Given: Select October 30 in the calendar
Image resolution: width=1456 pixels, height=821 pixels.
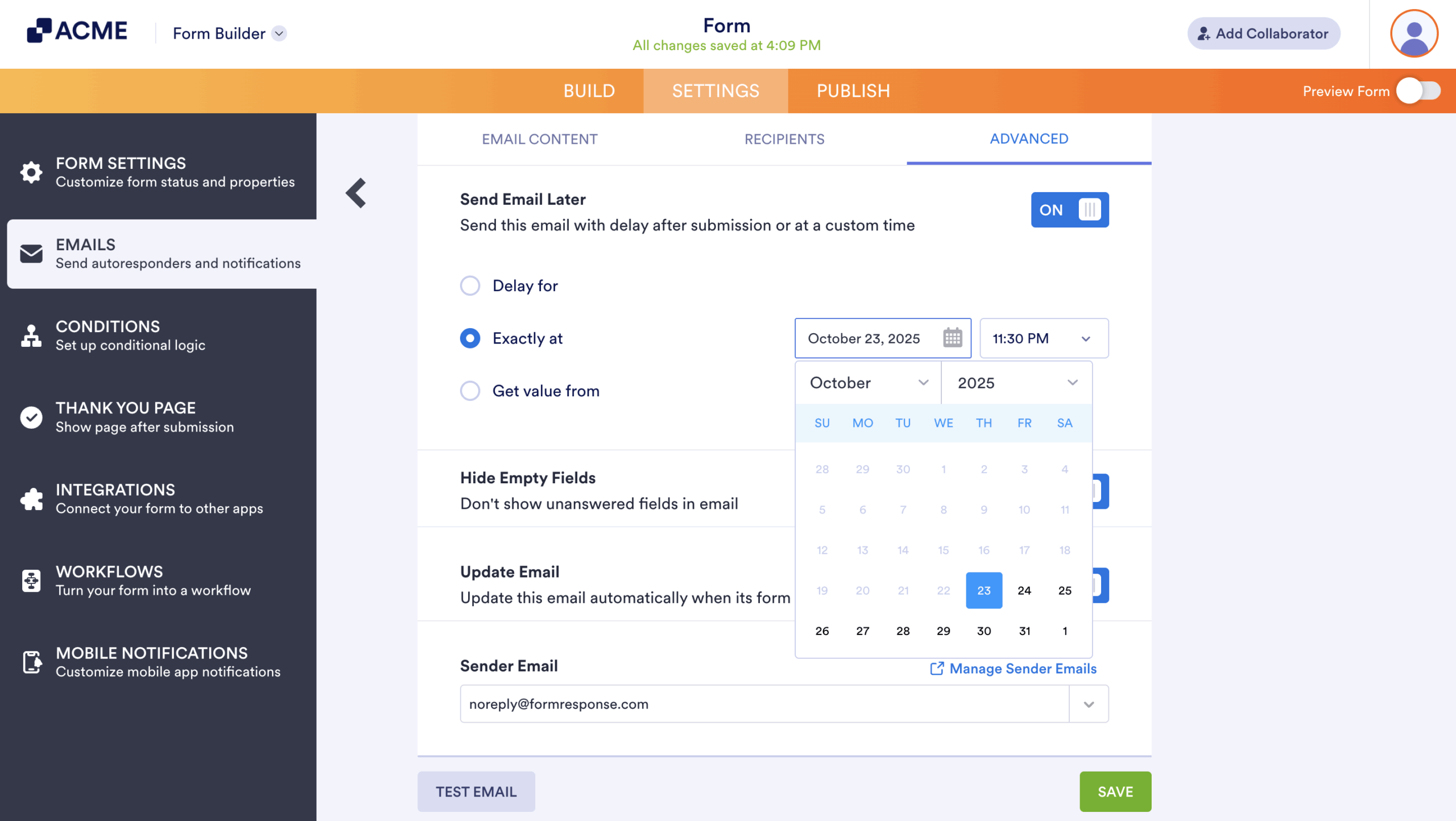Looking at the screenshot, I should click(x=984, y=630).
